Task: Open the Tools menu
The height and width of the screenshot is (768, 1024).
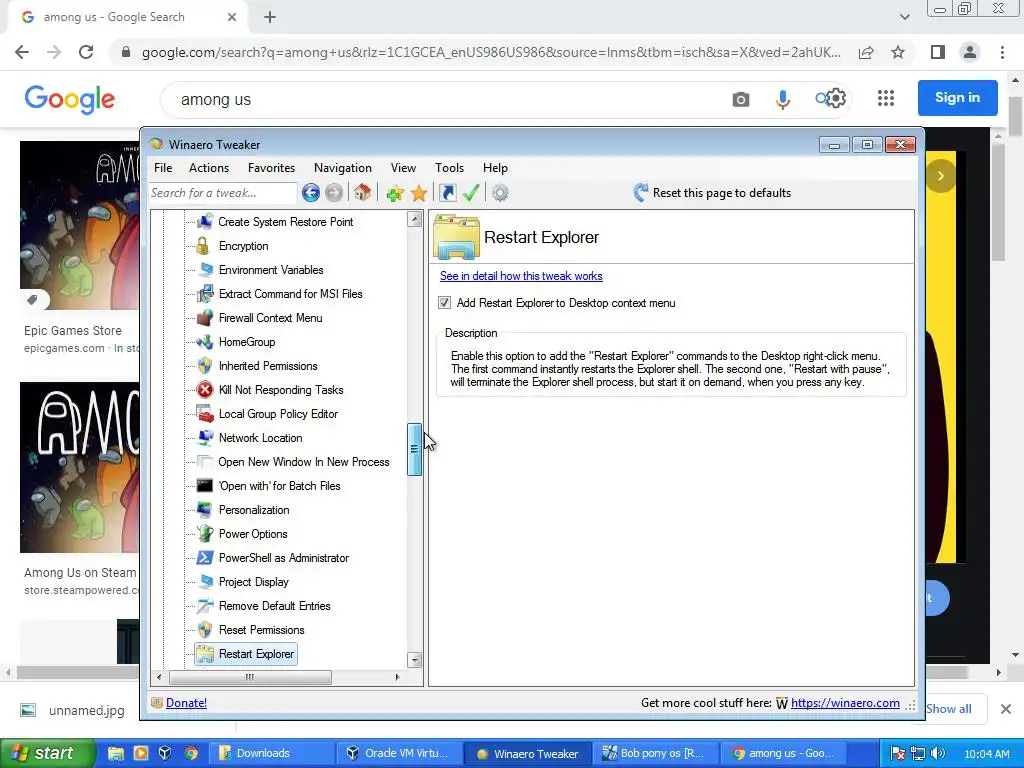Action: click(449, 168)
